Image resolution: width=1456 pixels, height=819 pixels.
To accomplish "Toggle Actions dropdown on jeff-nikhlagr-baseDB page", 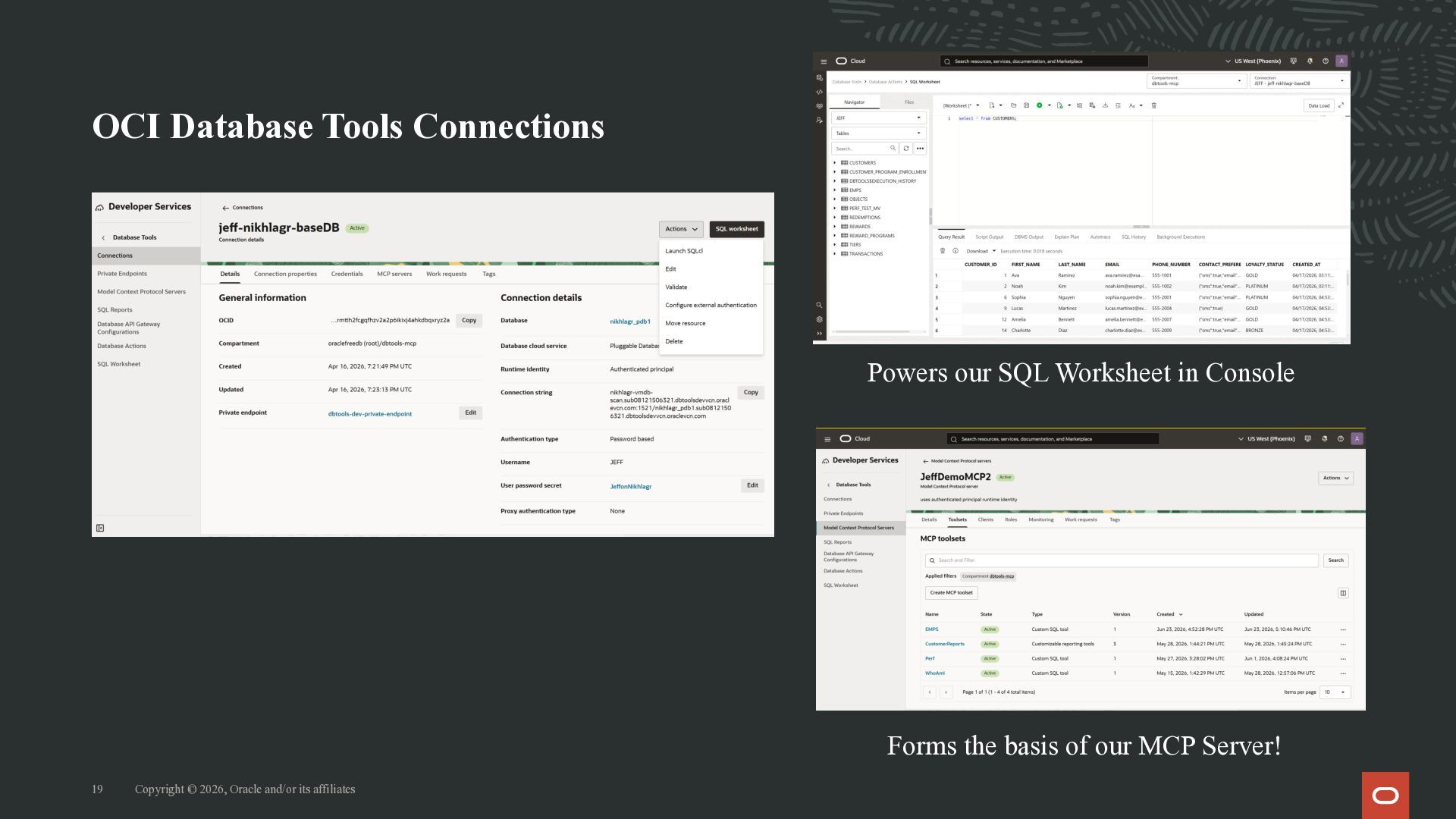I will pyautogui.click(x=681, y=229).
